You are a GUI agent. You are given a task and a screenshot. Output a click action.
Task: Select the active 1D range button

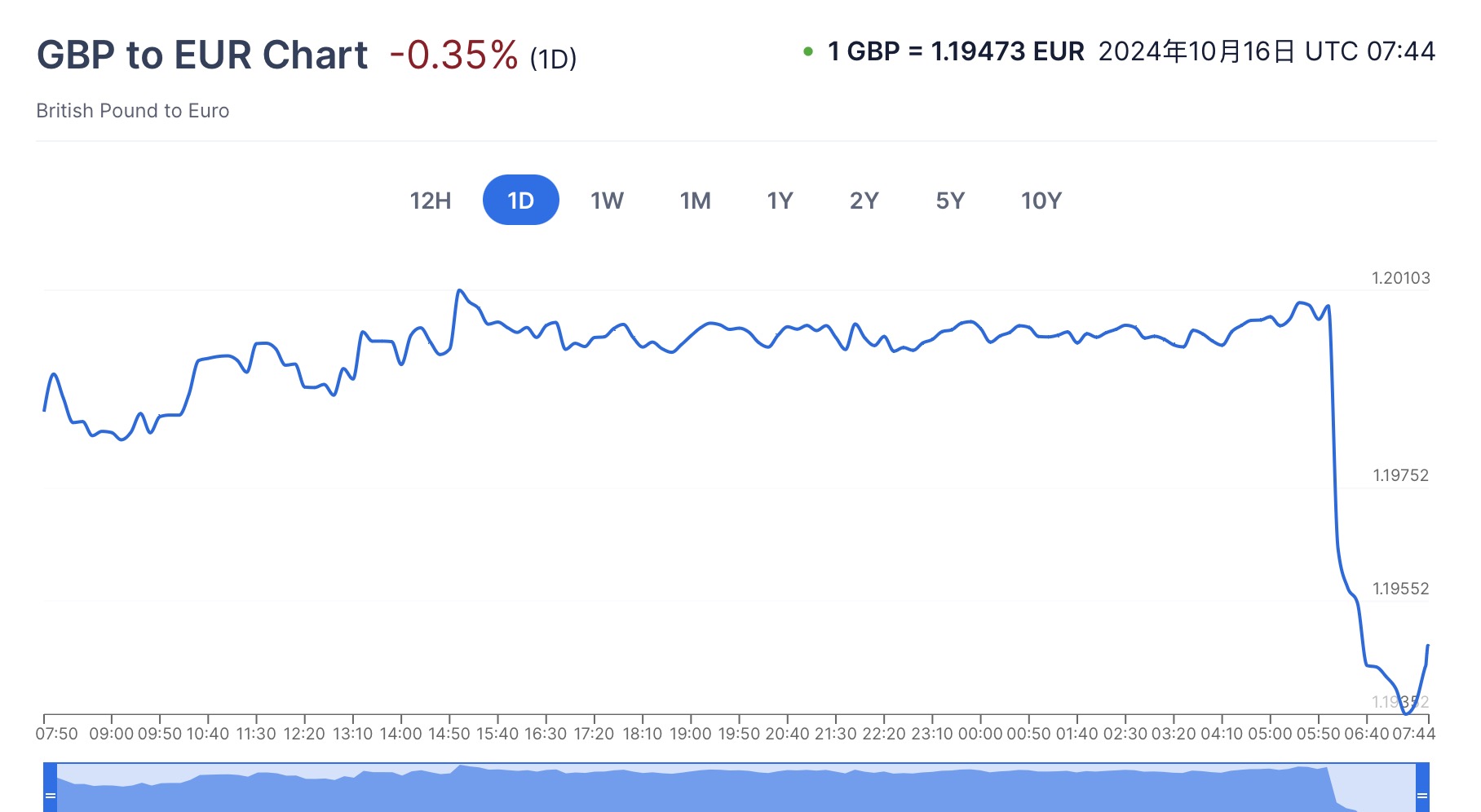click(x=520, y=201)
